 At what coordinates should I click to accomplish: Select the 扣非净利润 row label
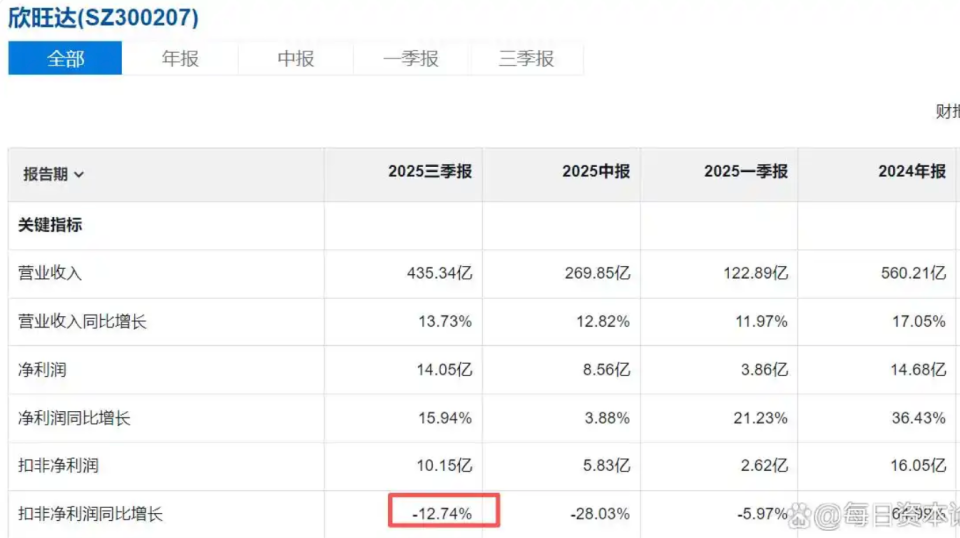tap(58, 466)
